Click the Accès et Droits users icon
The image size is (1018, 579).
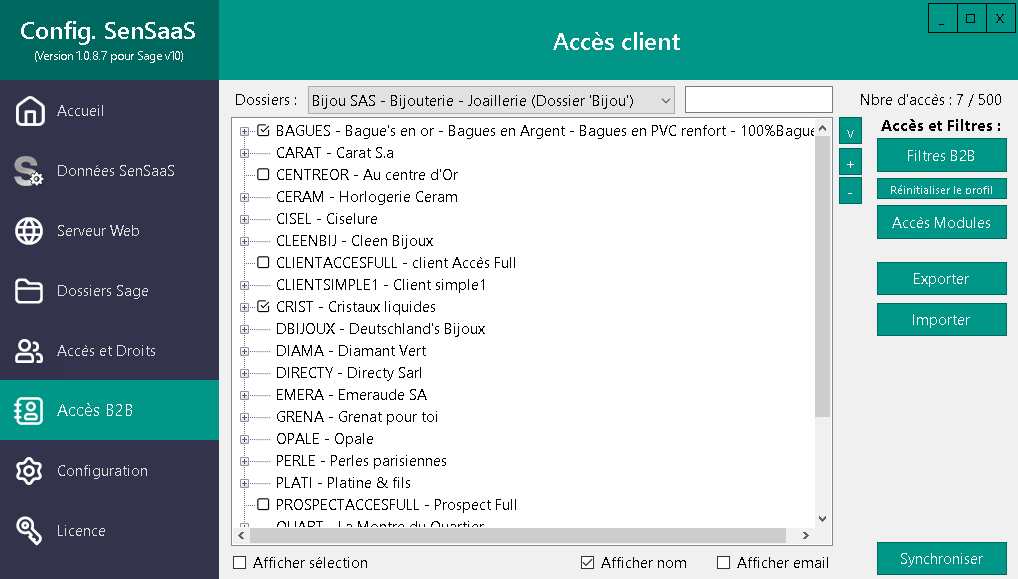coord(29,351)
